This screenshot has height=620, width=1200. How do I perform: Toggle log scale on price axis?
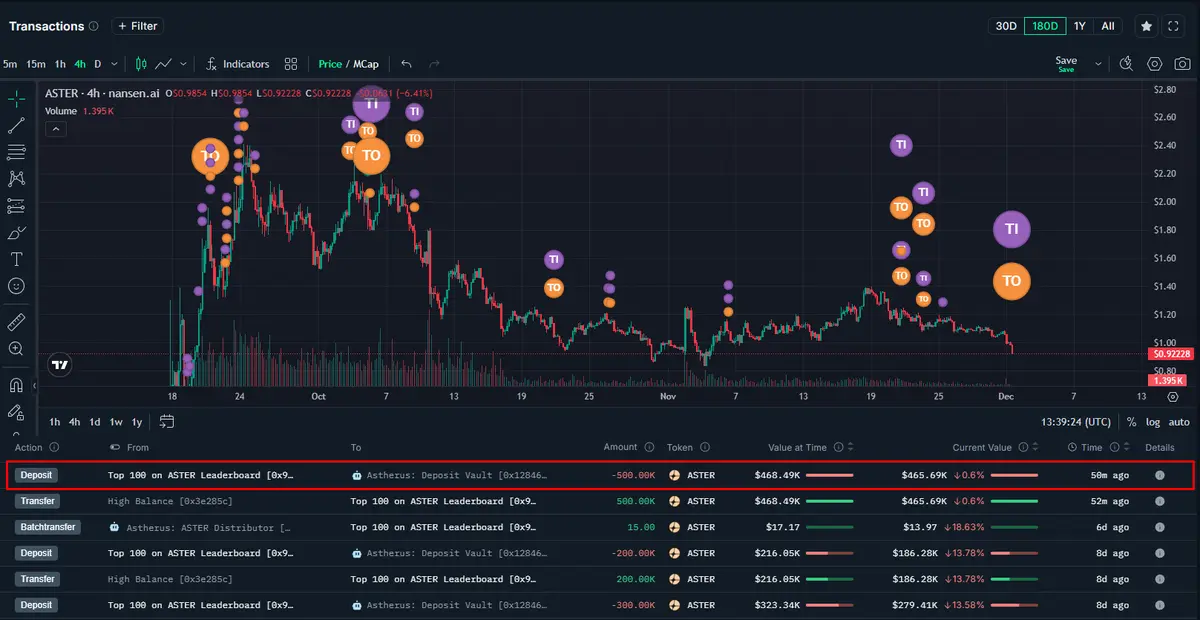coord(1153,422)
